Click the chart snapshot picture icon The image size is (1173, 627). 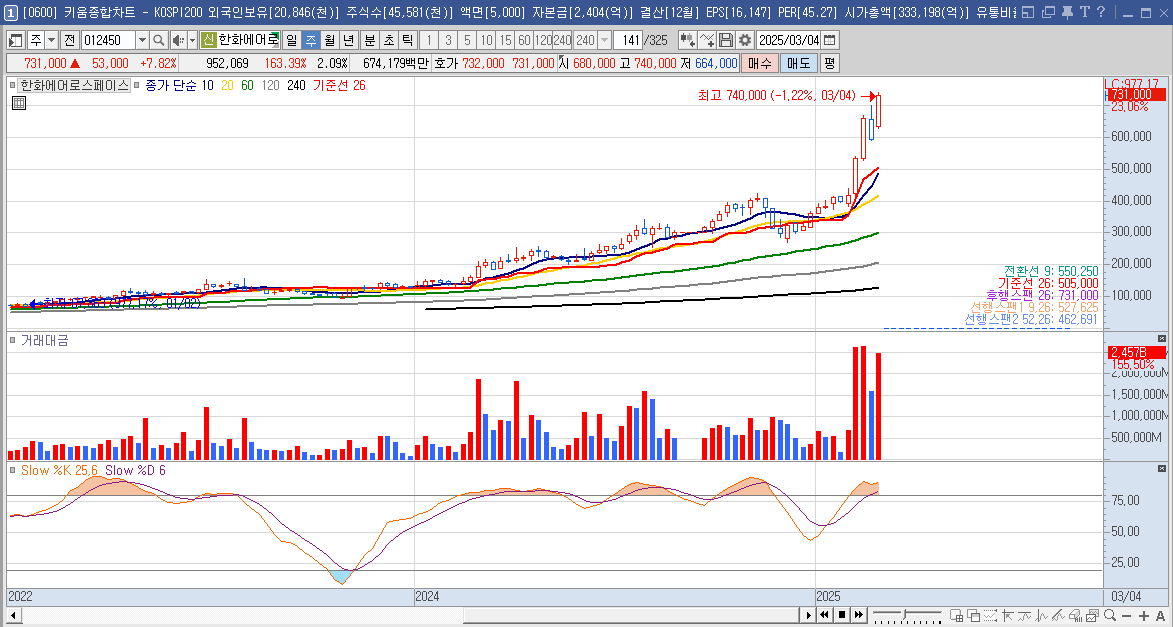[1093, 615]
